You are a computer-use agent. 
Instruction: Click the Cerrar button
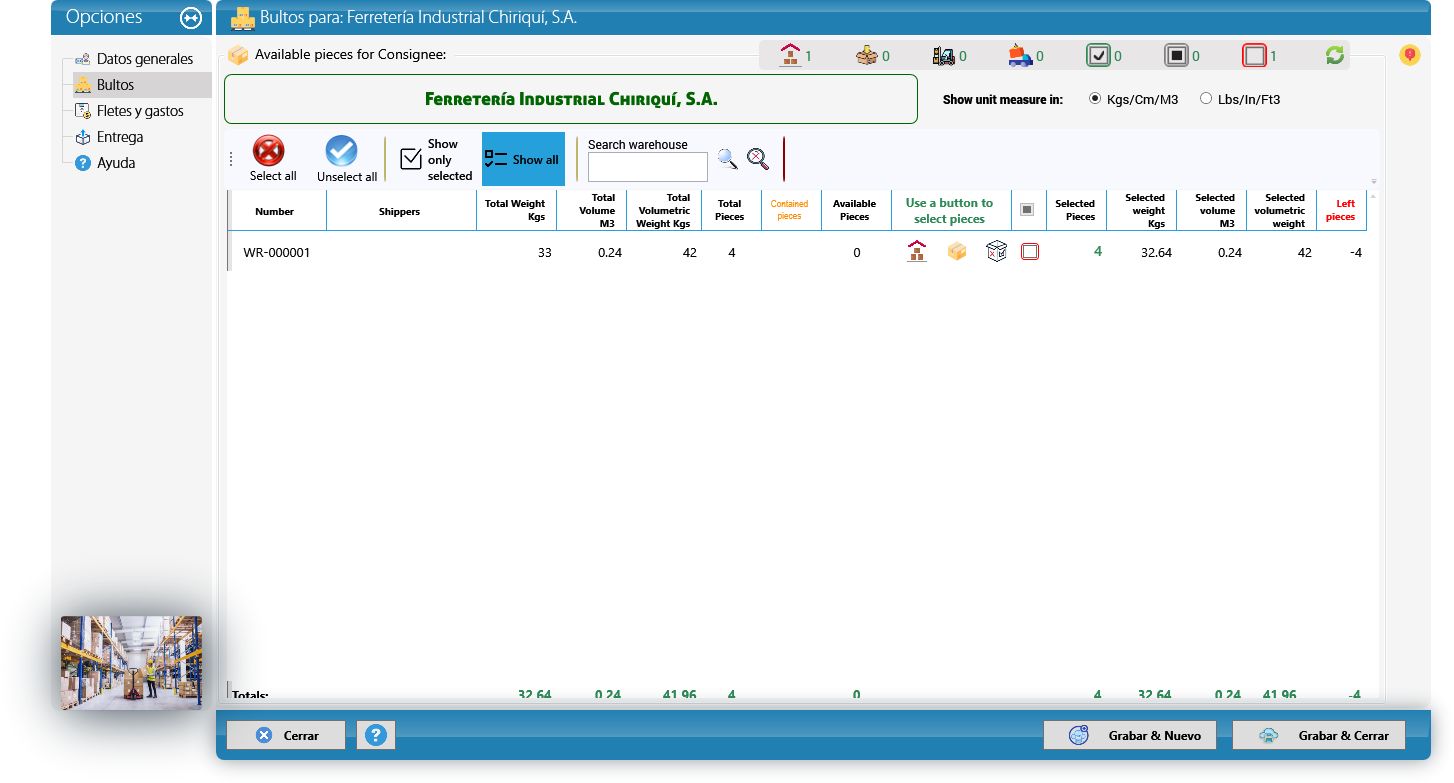pos(286,735)
